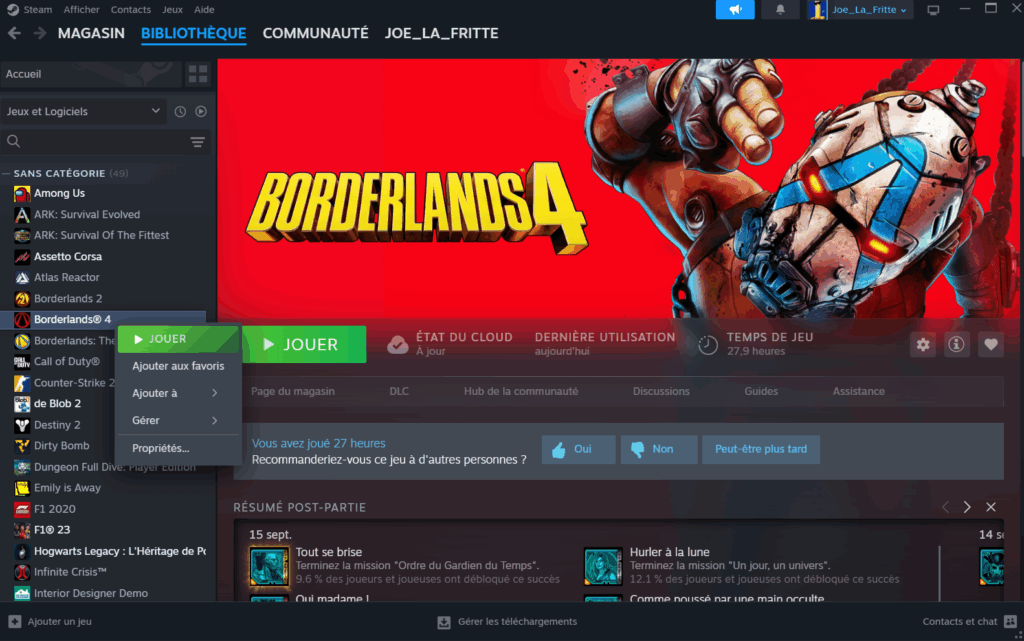Go to the Magasin tab
The height and width of the screenshot is (641, 1024).
91,33
